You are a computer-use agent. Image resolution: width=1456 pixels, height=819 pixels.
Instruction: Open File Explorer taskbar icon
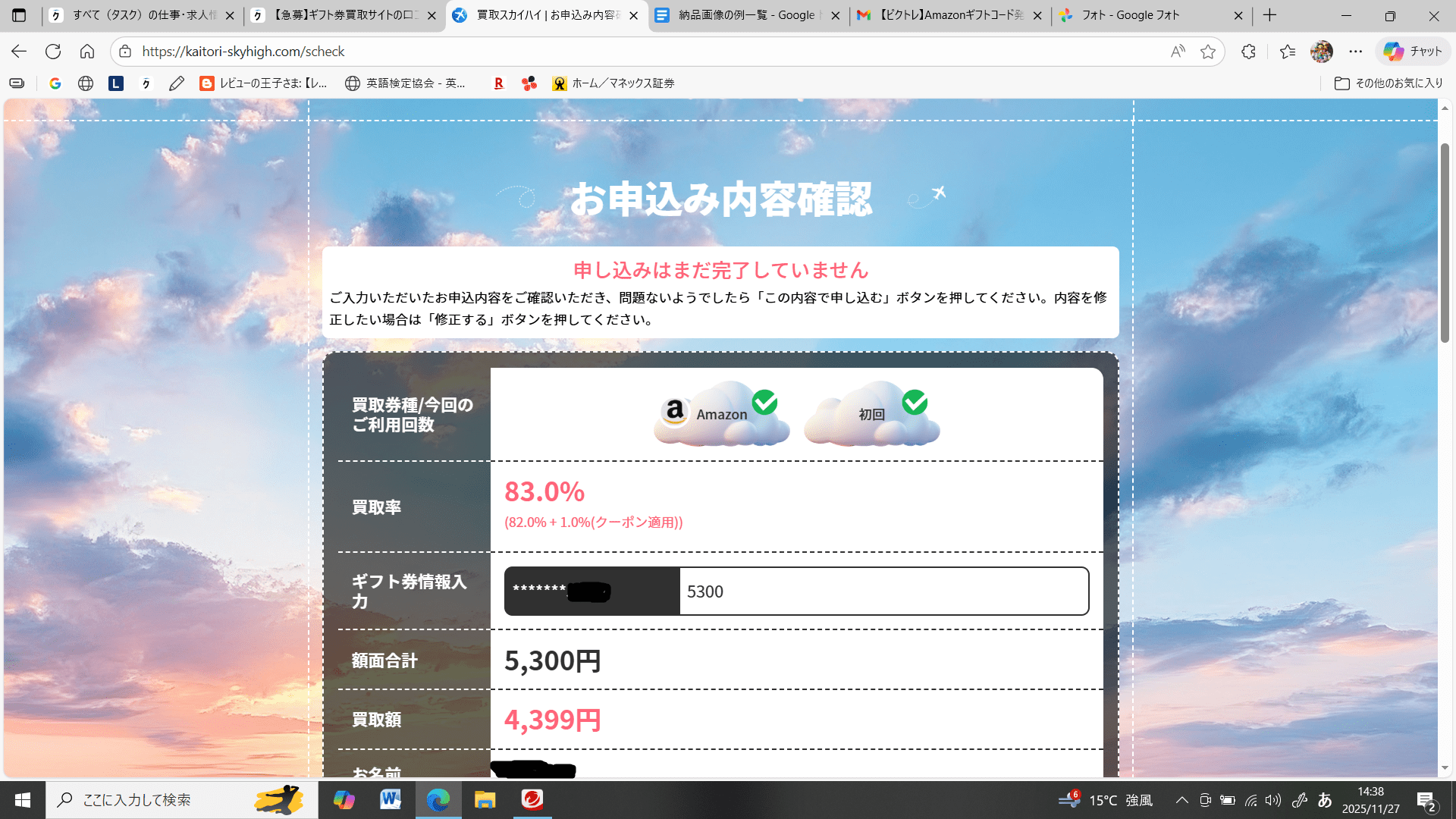pyautogui.click(x=485, y=799)
